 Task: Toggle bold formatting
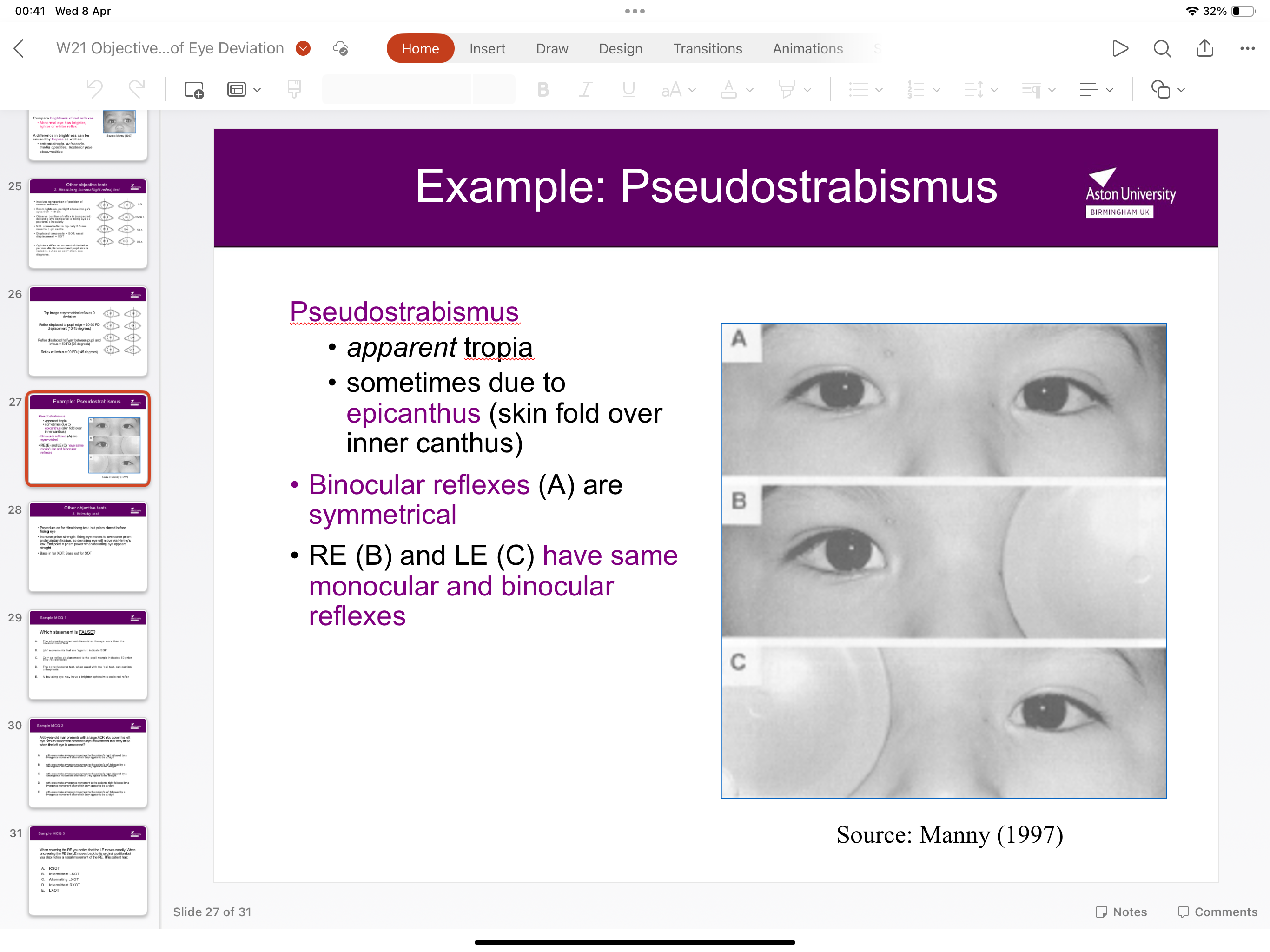pyautogui.click(x=542, y=90)
